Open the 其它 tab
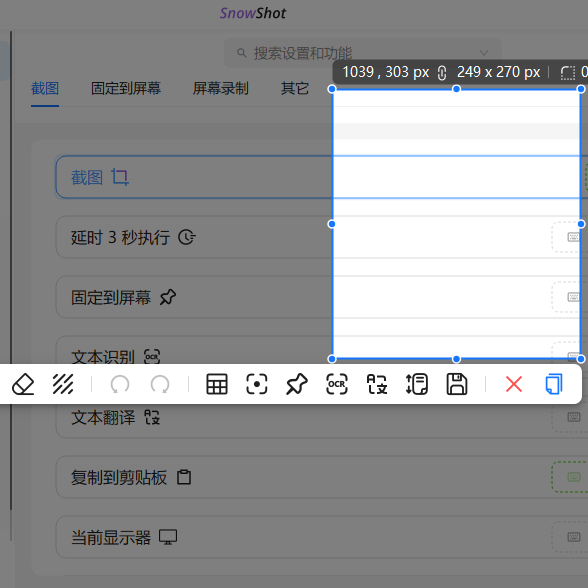Screen dimensions: 588x588 tap(295, 88)
